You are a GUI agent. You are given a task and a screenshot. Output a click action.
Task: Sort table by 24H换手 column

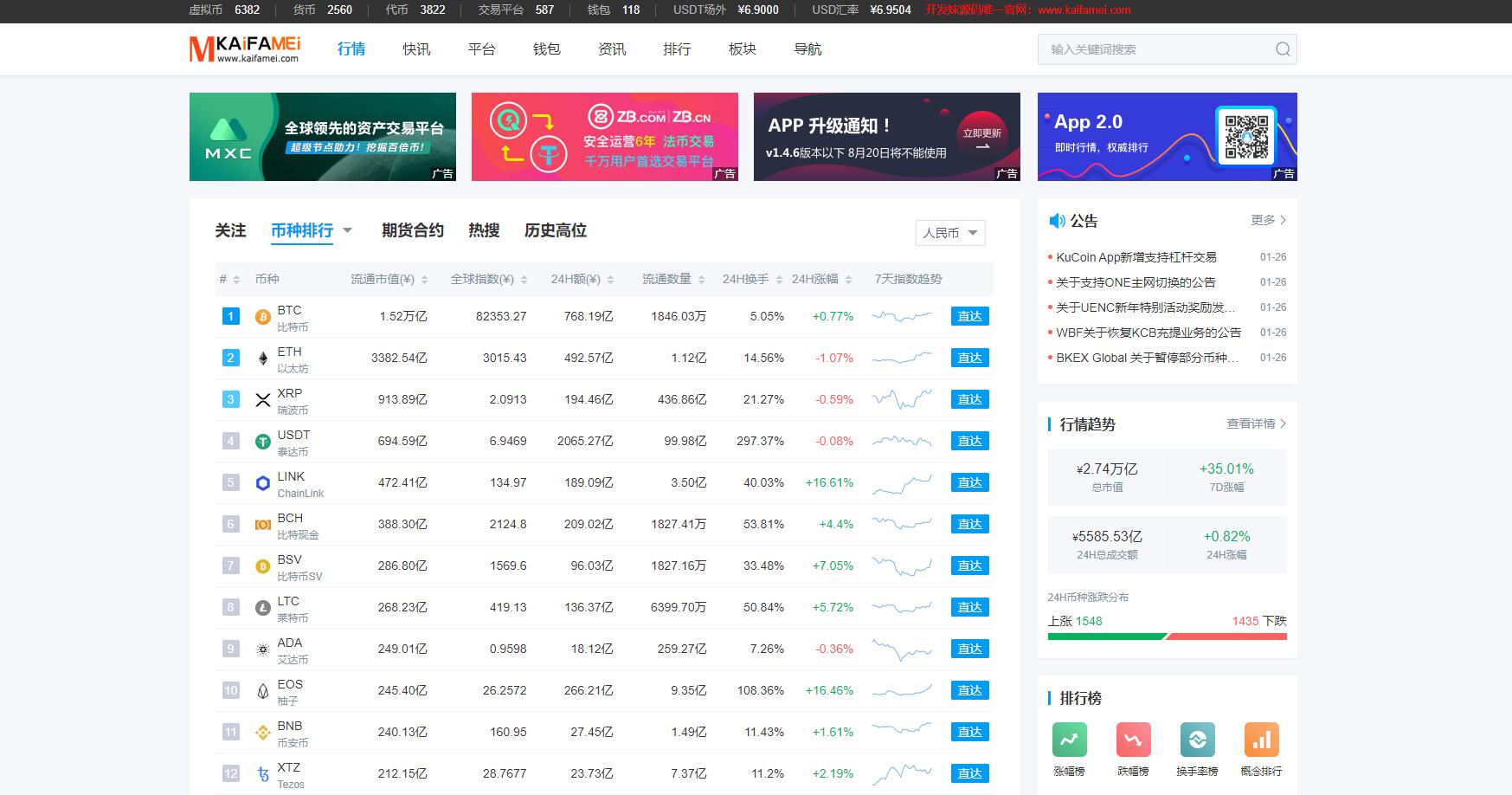pyautogui.click(x=751, y=279)
